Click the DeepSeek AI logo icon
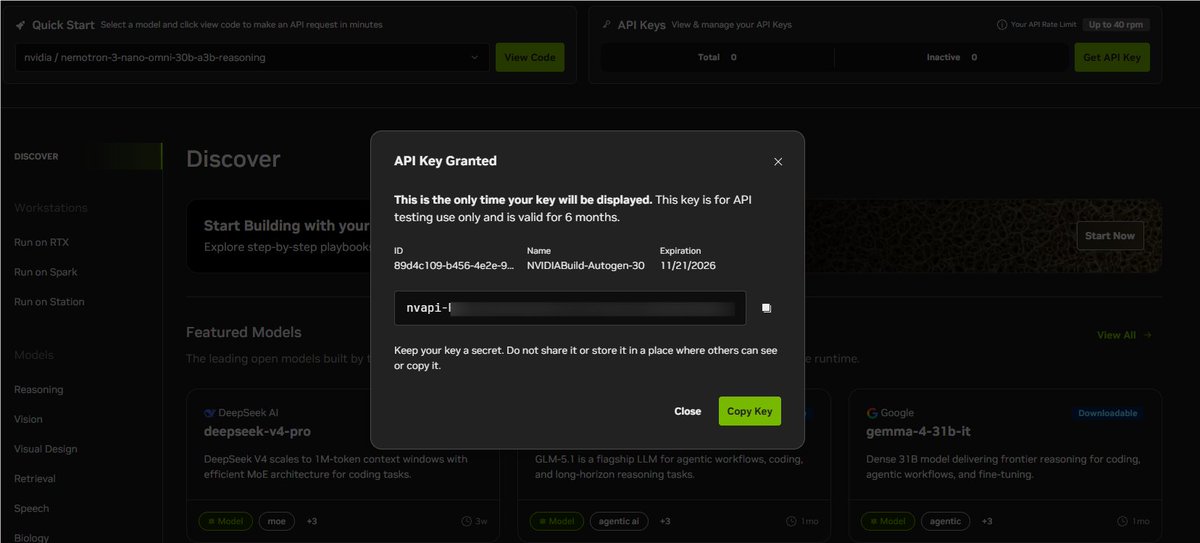The image size is (1200, 543). 209,413
